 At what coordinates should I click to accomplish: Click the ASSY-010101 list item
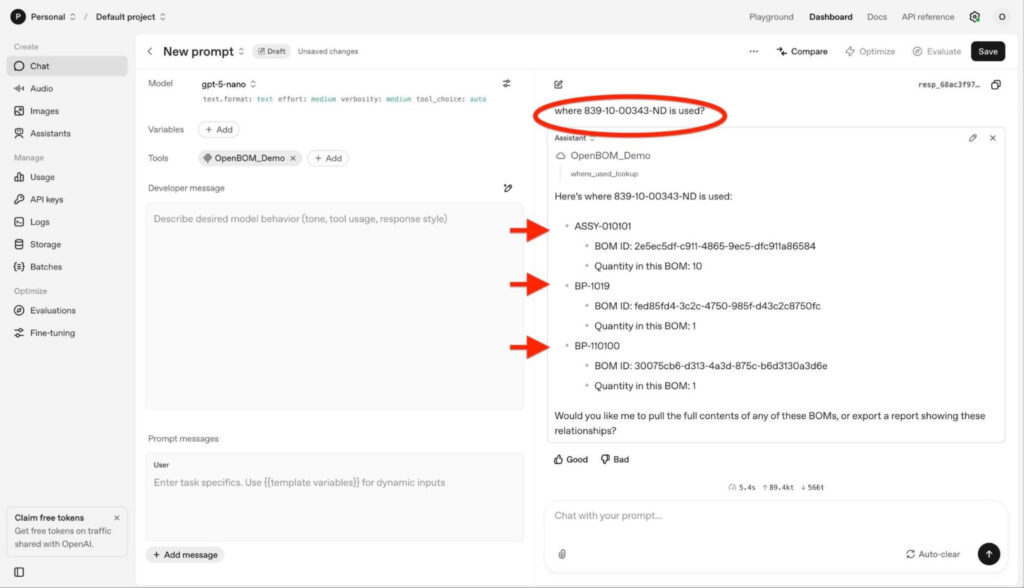[603, 227]
